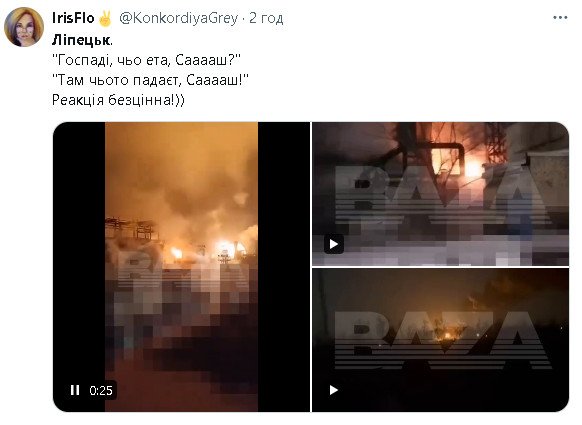Open the top-right video with burning structure
Viewport: 582px width, 425px height.
[x=440, y=194]
